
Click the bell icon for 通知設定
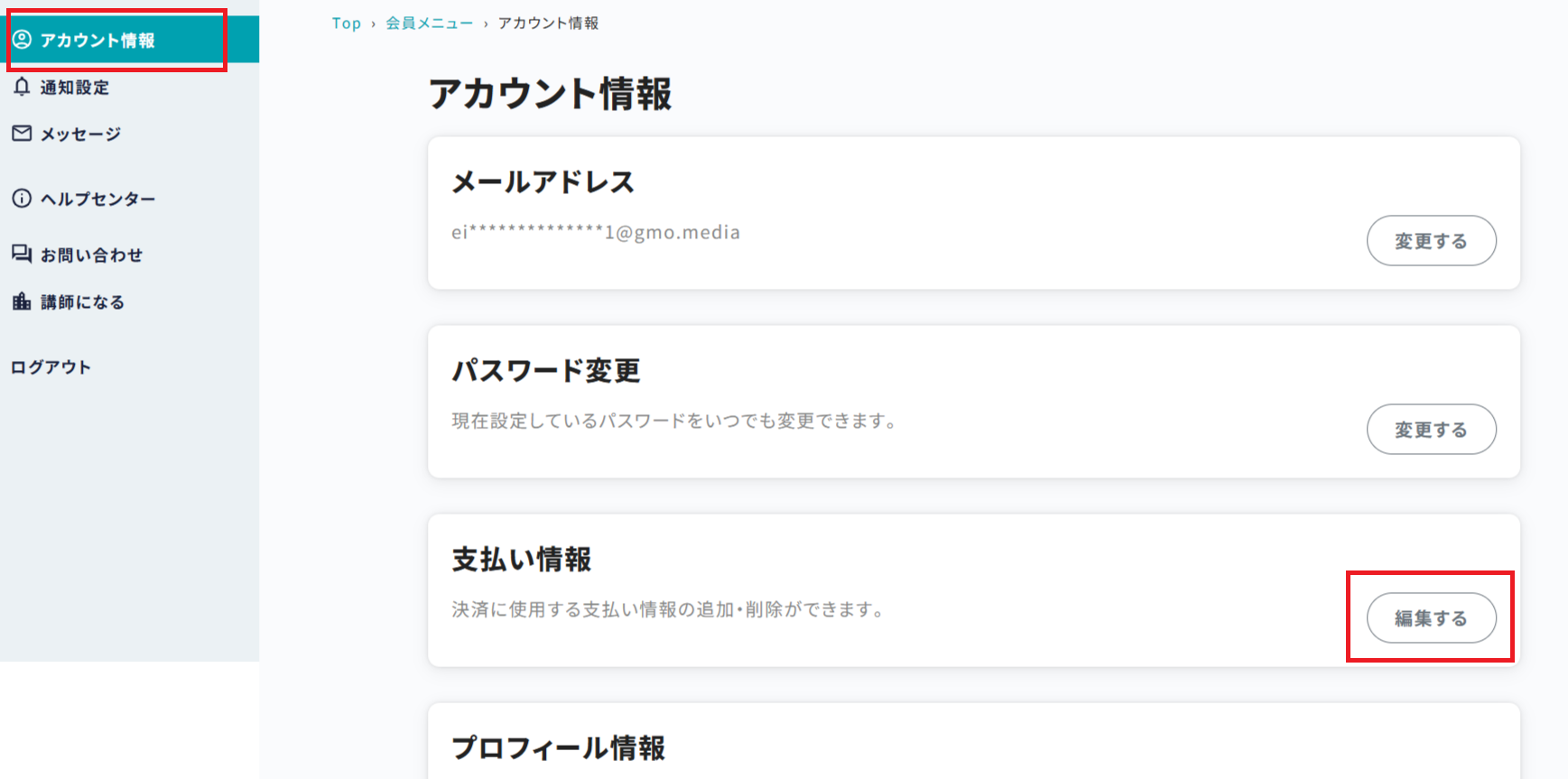pos(22,87)
